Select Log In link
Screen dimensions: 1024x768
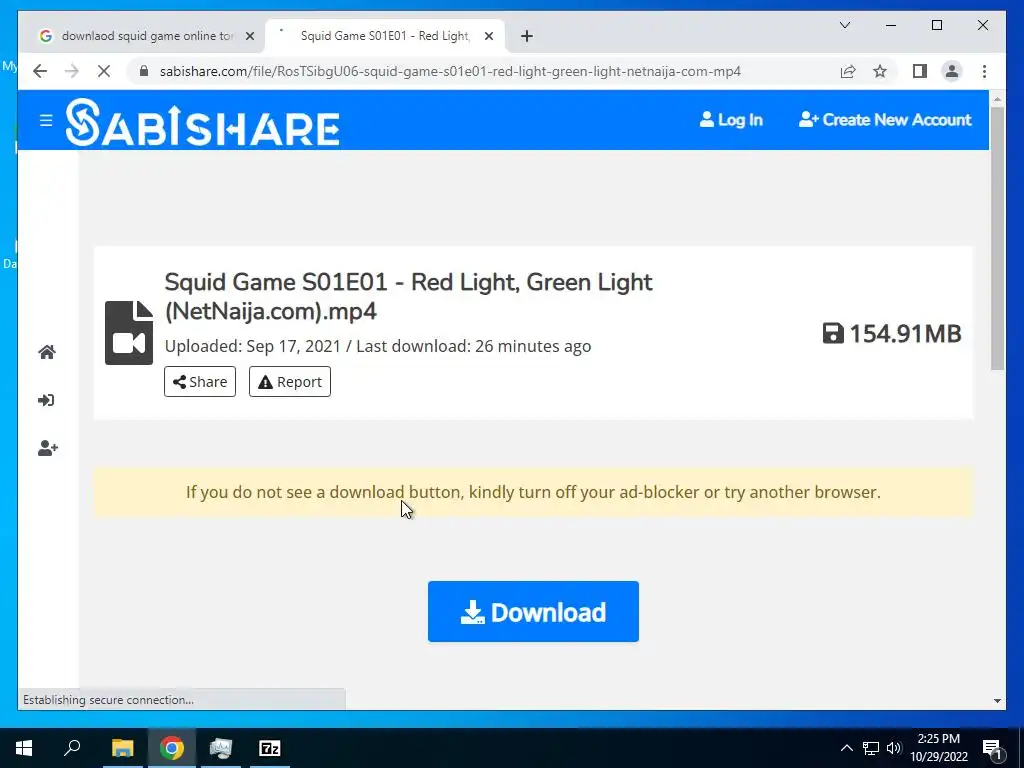(731, 120)
